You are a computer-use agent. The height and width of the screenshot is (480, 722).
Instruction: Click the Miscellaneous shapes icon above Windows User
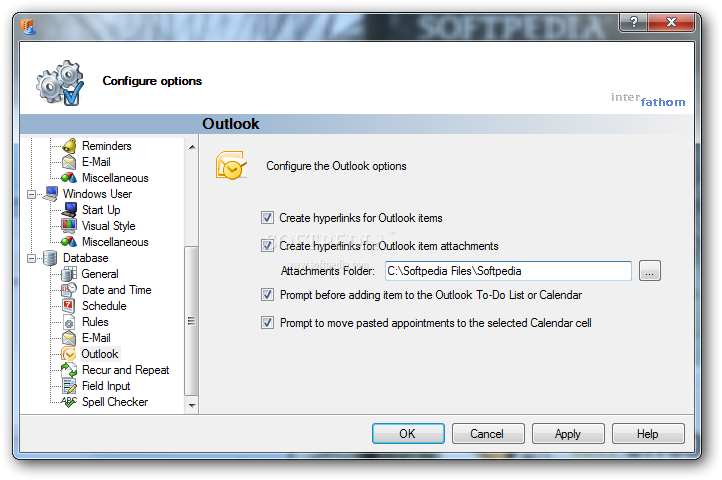coord(69,178)
